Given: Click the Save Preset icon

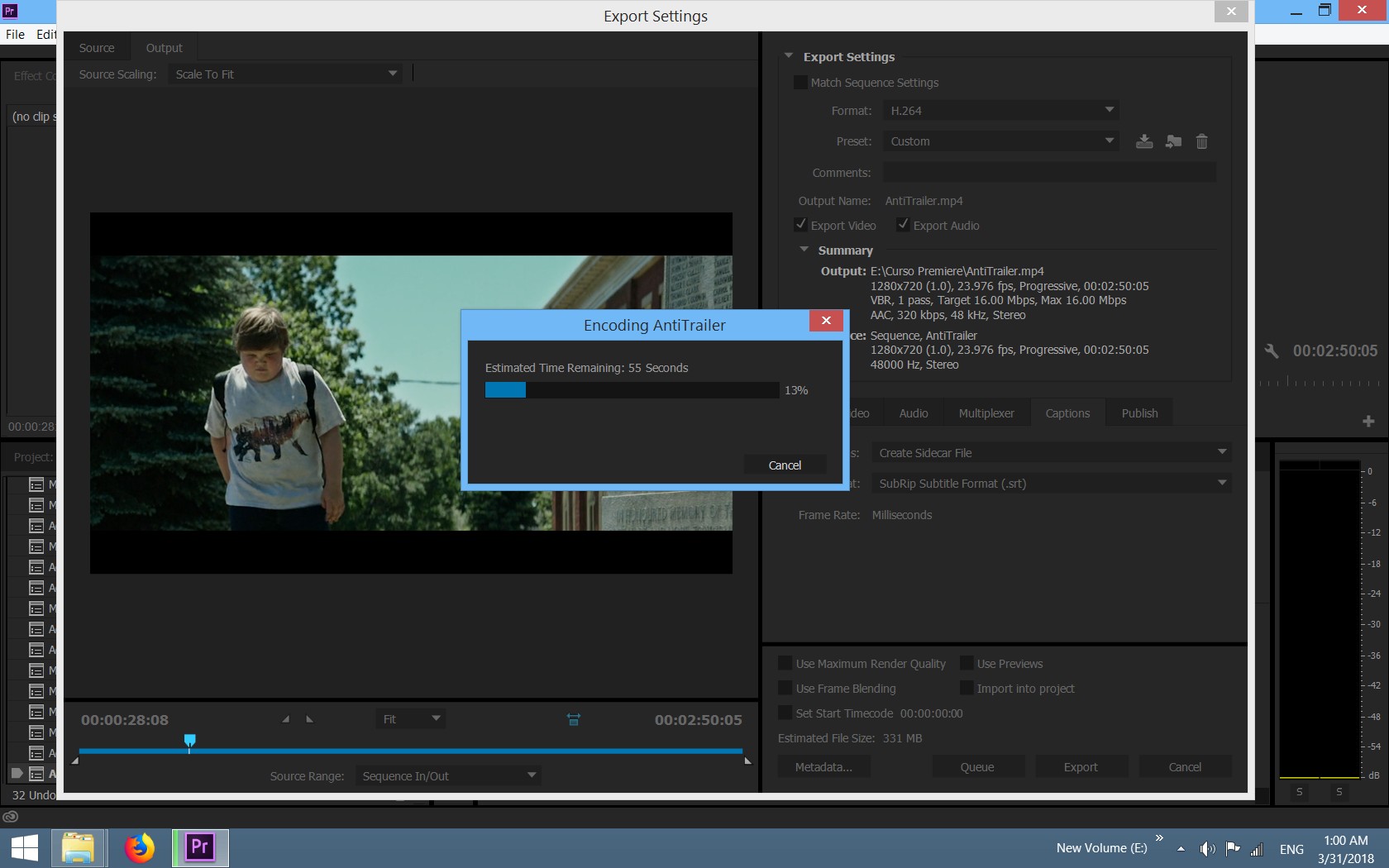Looking at the screenshot, I should click(1144, 141).
